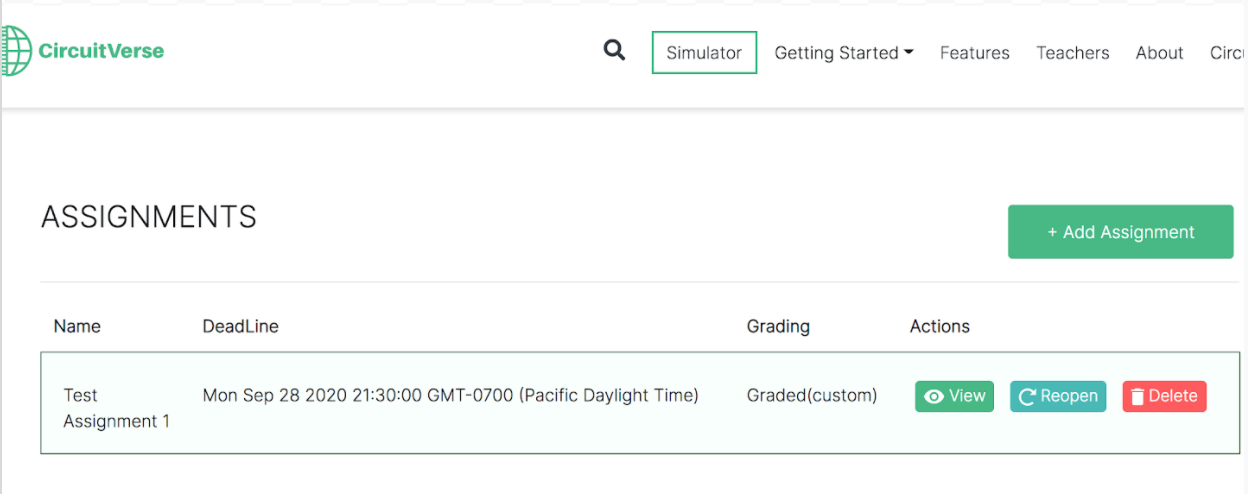This screenshot has height=494, width=1248.
Task: Click the circular arrow Reopen icon
Action: (x=1027, y=397)
